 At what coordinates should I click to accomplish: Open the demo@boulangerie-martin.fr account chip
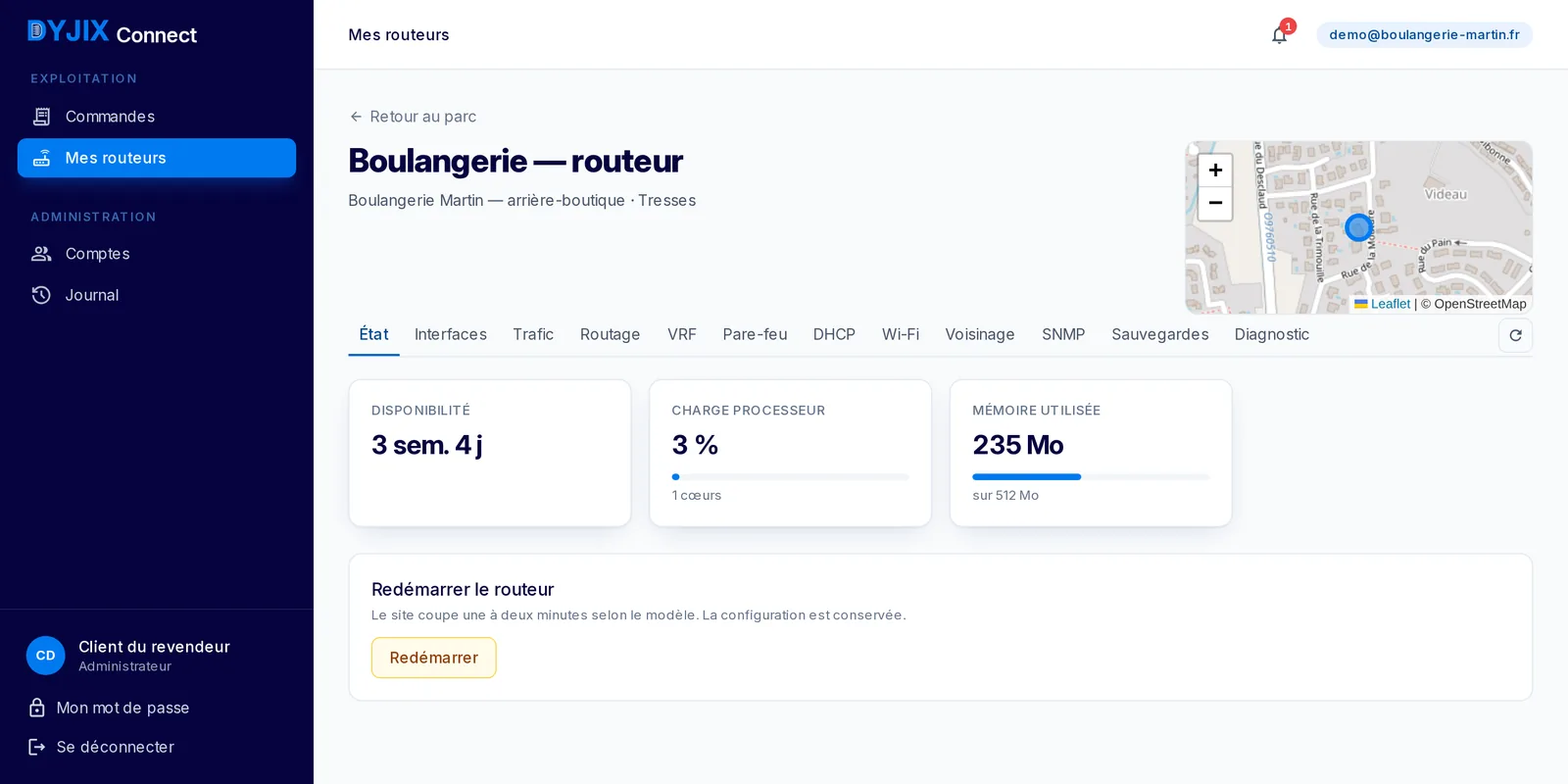pyautogui.click(x=1424, y=34)
